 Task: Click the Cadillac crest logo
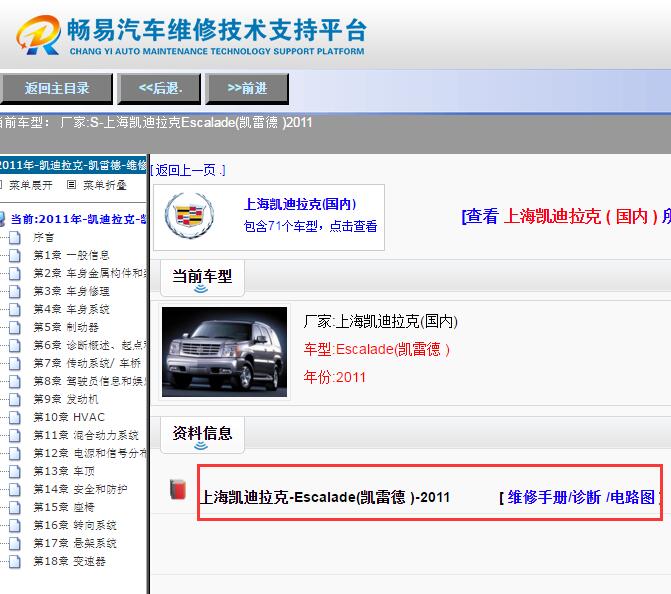pos(190,215)
